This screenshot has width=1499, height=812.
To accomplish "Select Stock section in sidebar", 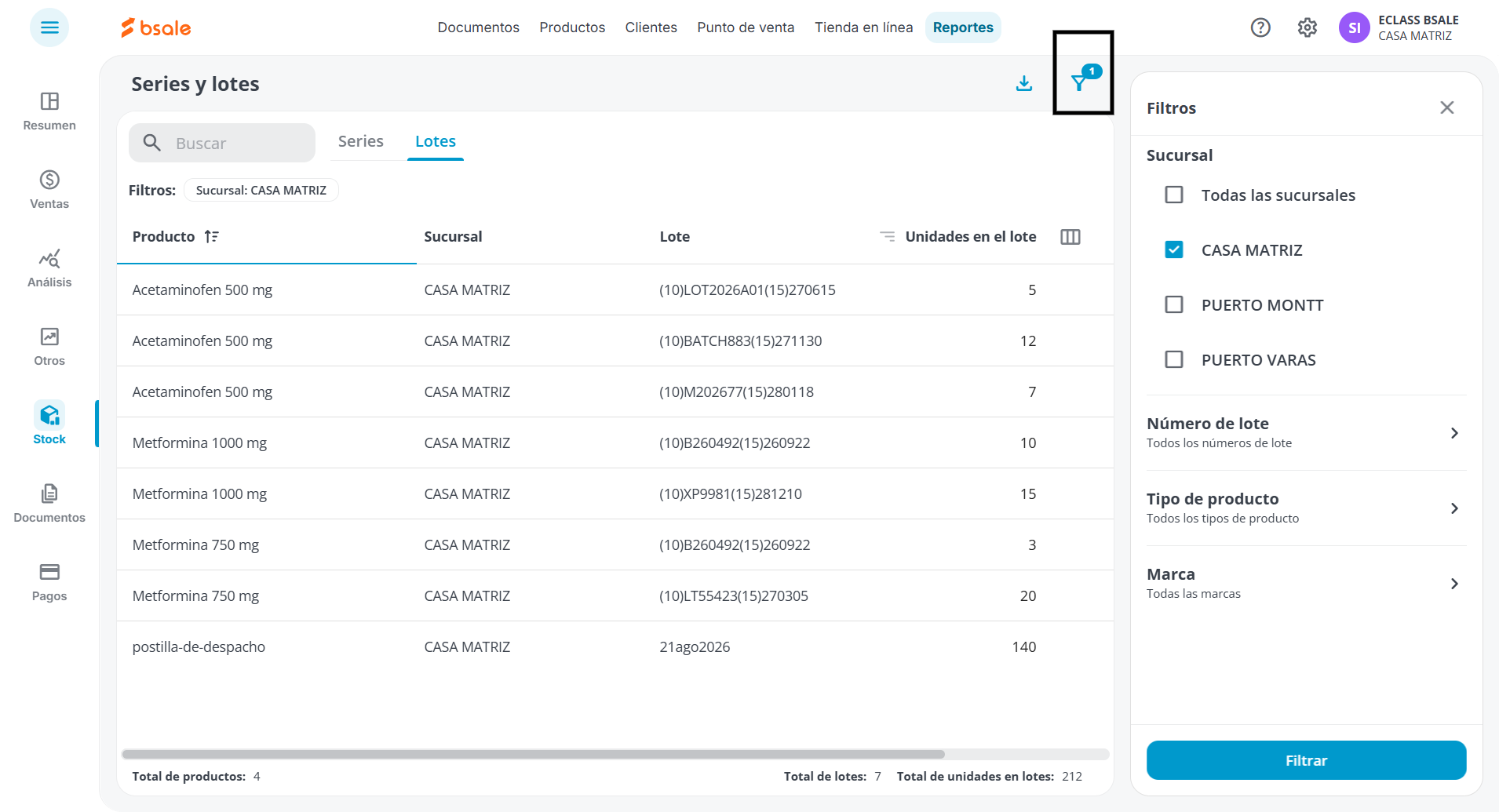I will tap(49, 424).
